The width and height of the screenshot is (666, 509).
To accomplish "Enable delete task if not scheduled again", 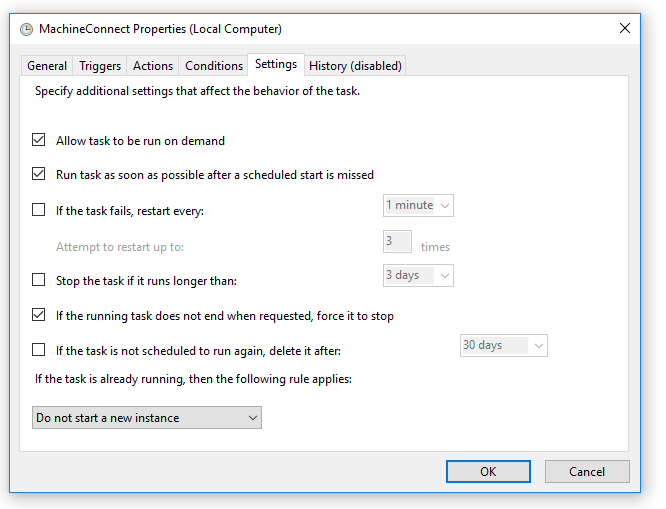I will (39, 350).
